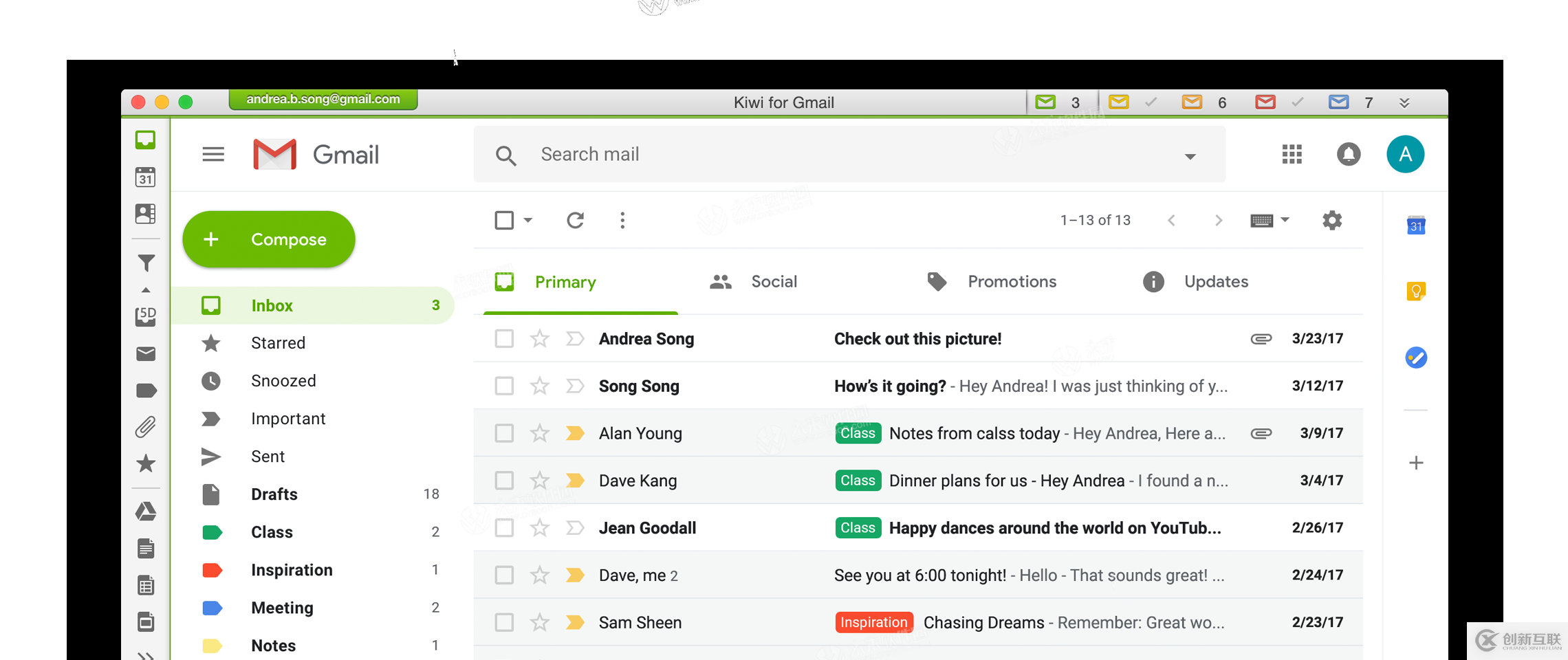Click the plus icon to get add-ons
Screen dimensions: 1568x660
click(x=1416, y=463)
